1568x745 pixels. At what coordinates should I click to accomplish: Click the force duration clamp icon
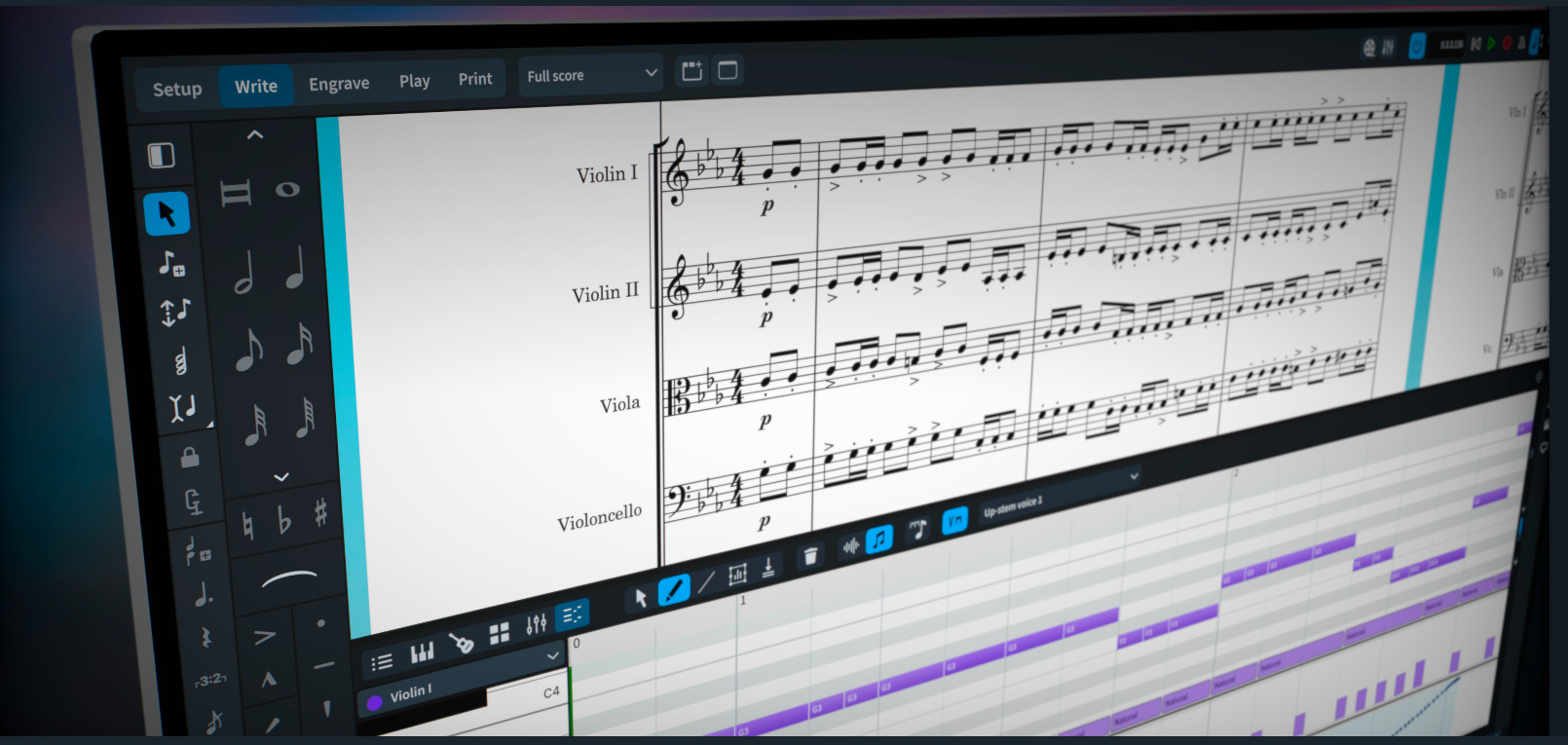[x=194, y=503]
